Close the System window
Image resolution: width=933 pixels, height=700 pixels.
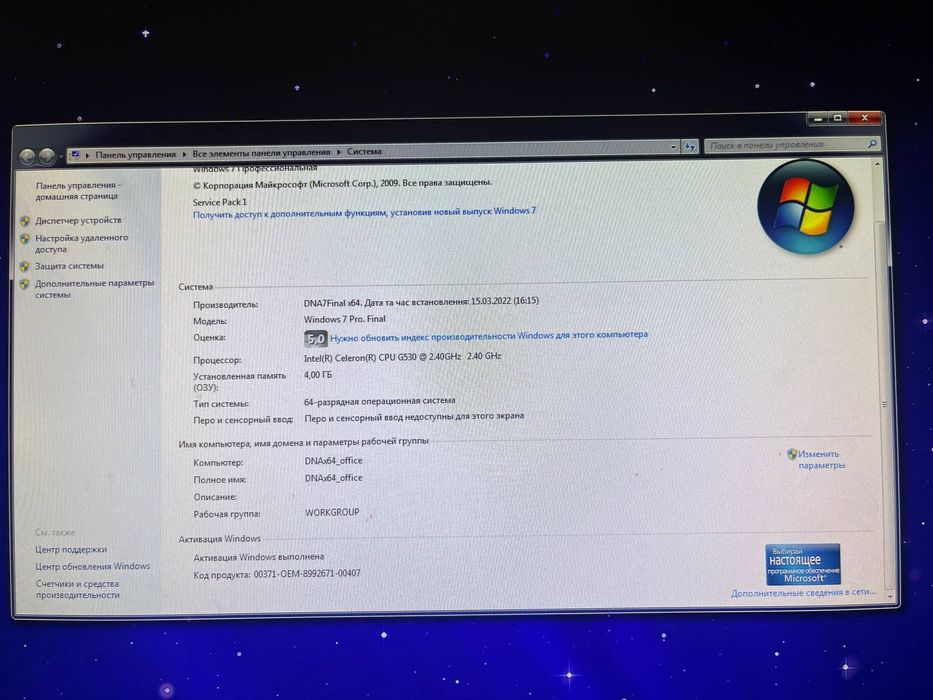tap(865, 118)
